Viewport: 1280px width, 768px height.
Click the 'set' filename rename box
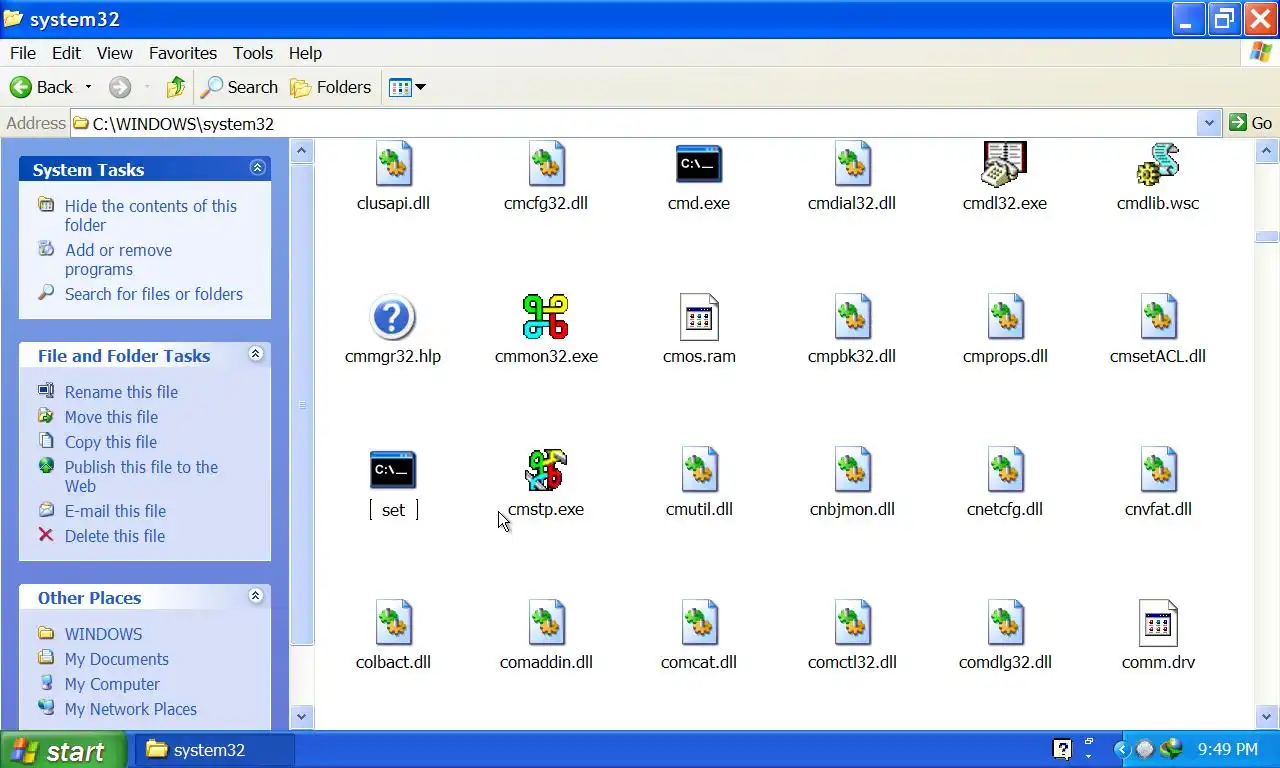coord(393,510)
